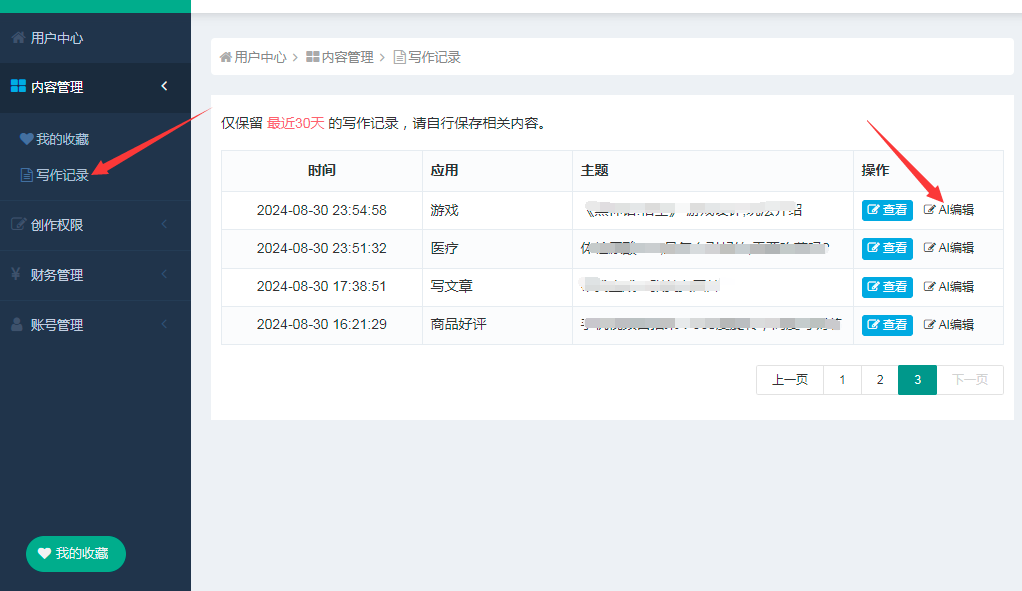
Task: Expand the 创作权限 menu chevron
Action: [164, 225]
